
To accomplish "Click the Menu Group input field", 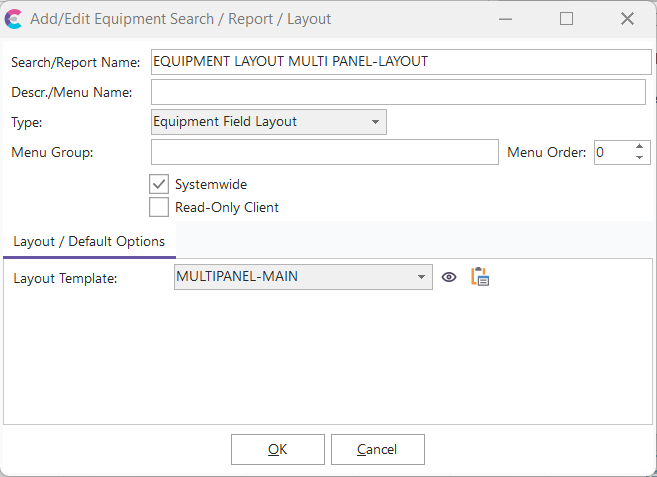I will pyautogui.click(x=324, y=152).
